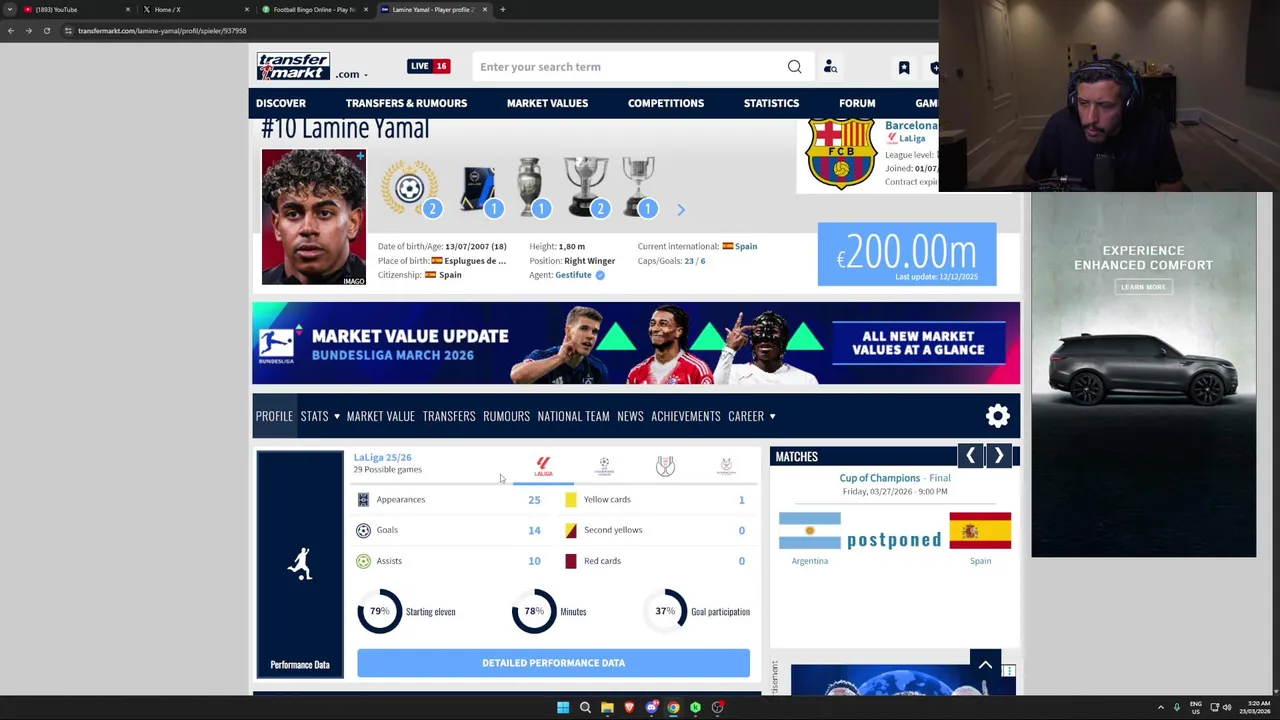
Task: Open the Spain team link in match
Action: tap(980, 561)
